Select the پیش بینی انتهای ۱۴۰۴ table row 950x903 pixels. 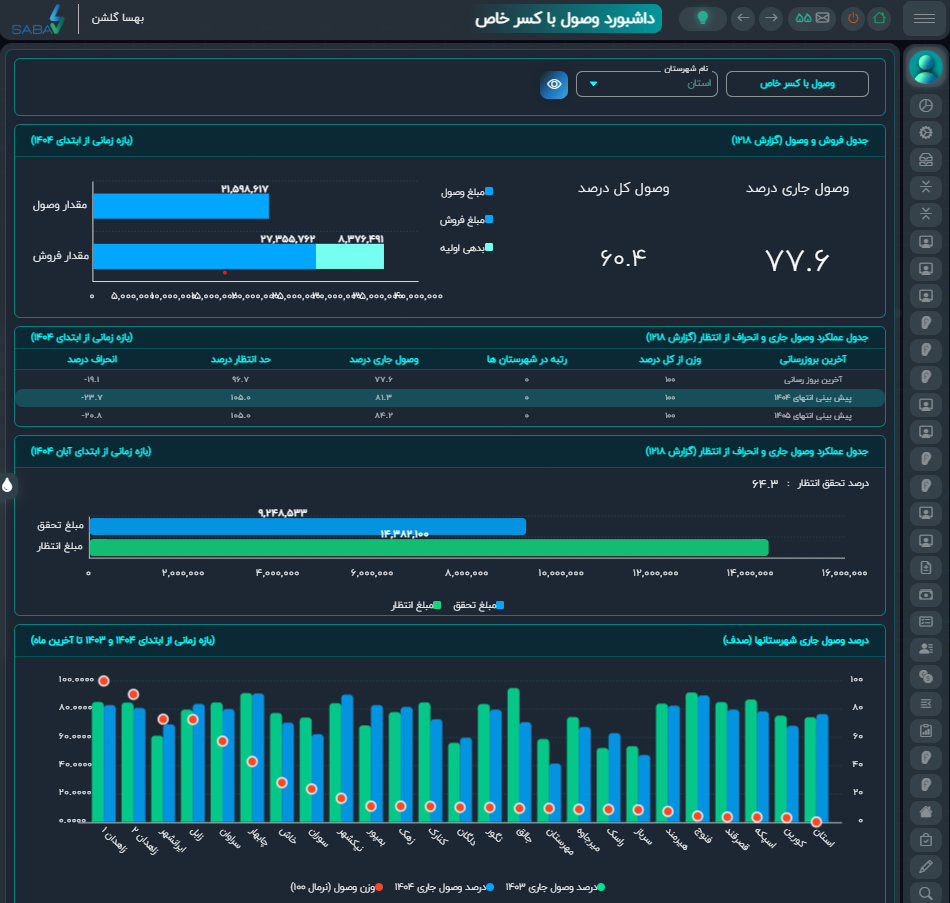pyautogui.click(x=450, y=398)
